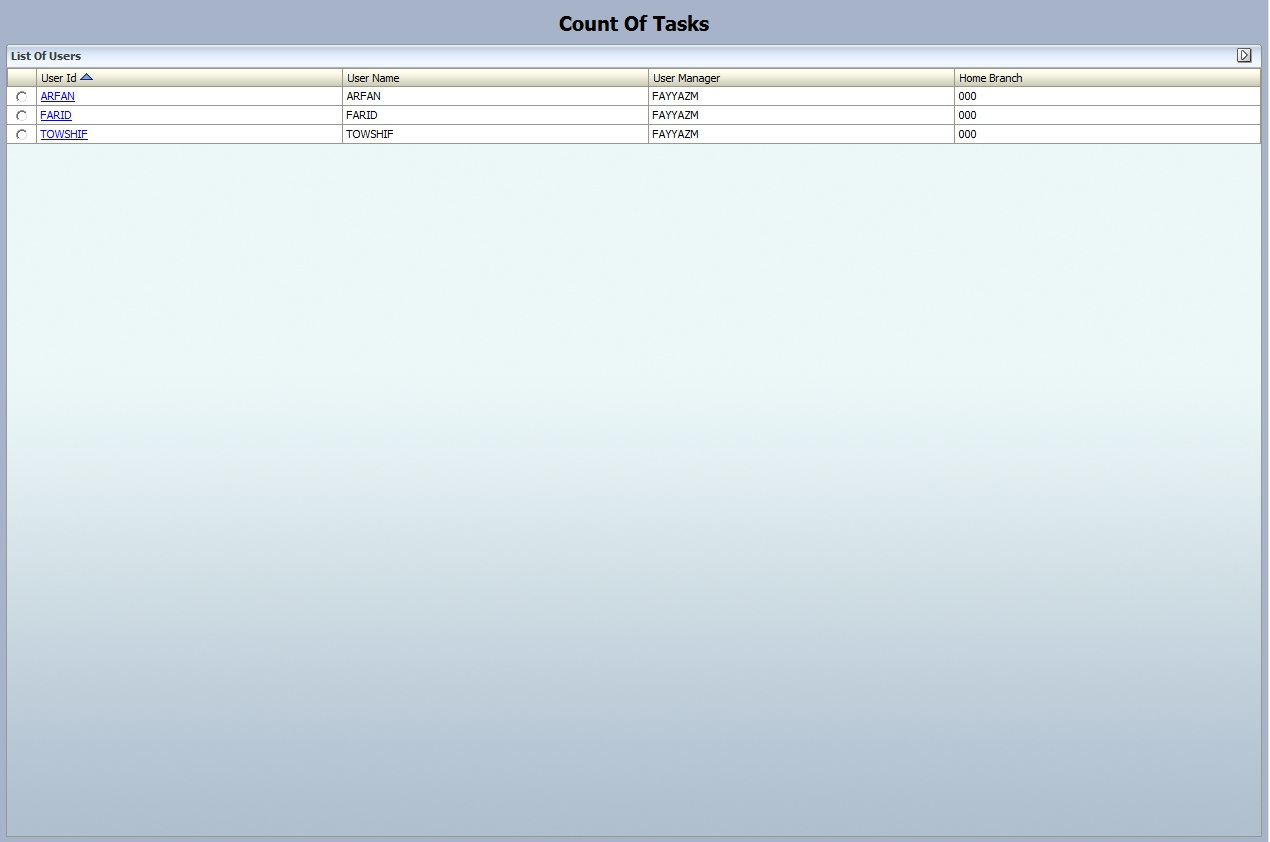Click the List Of Users panel title
Image resolution: width=1270 pixels, height=842 pixels.
[46, 56]
